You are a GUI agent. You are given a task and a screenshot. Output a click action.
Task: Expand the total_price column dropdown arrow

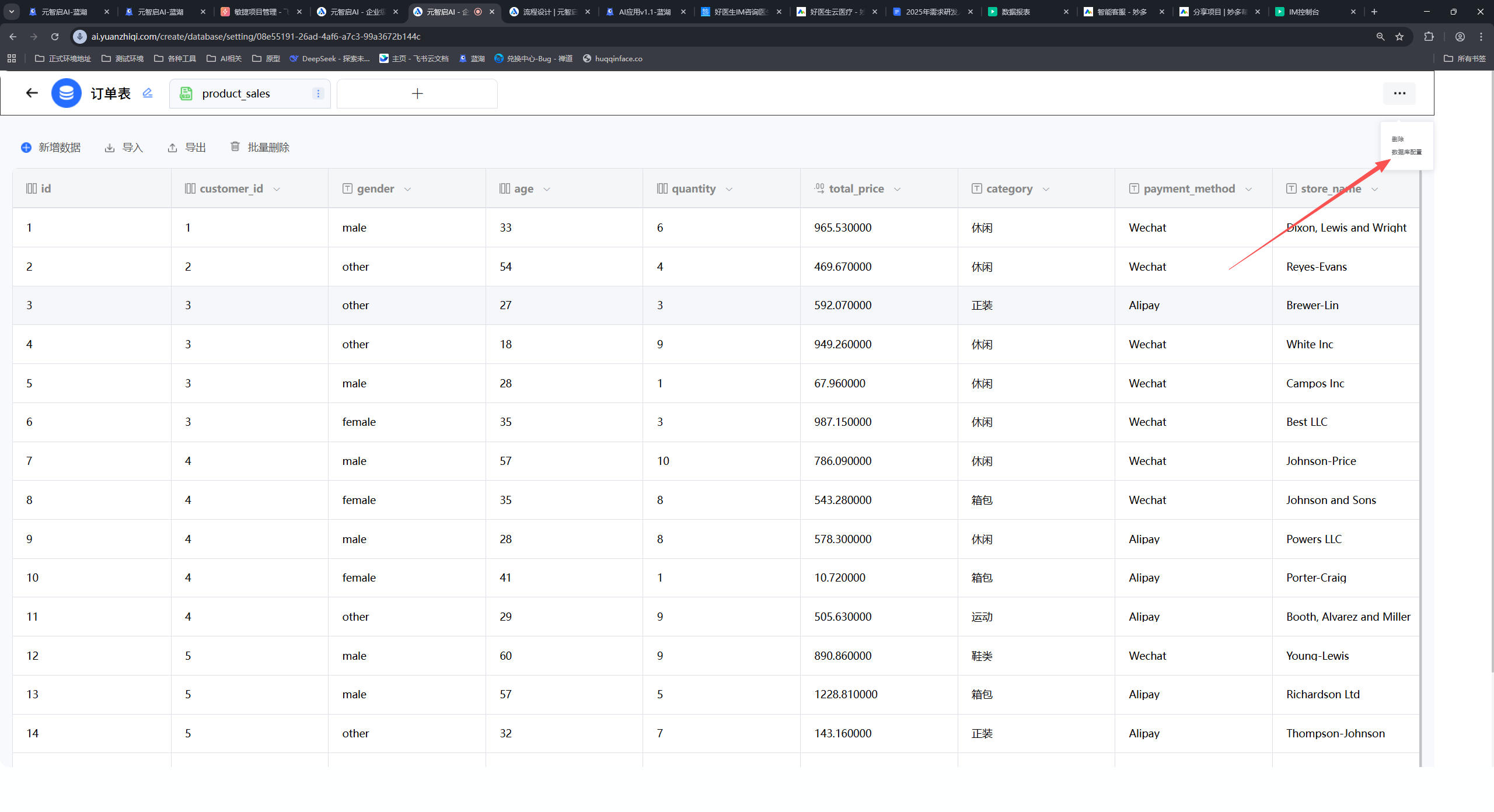897,189
